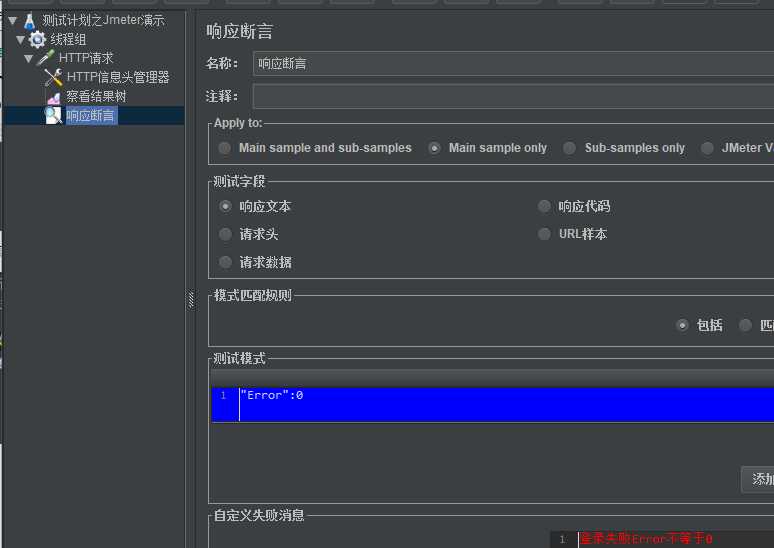774x548 pixels.
Task: Click the "Error":0 test pattern row
Action: (x=493, y=405)
